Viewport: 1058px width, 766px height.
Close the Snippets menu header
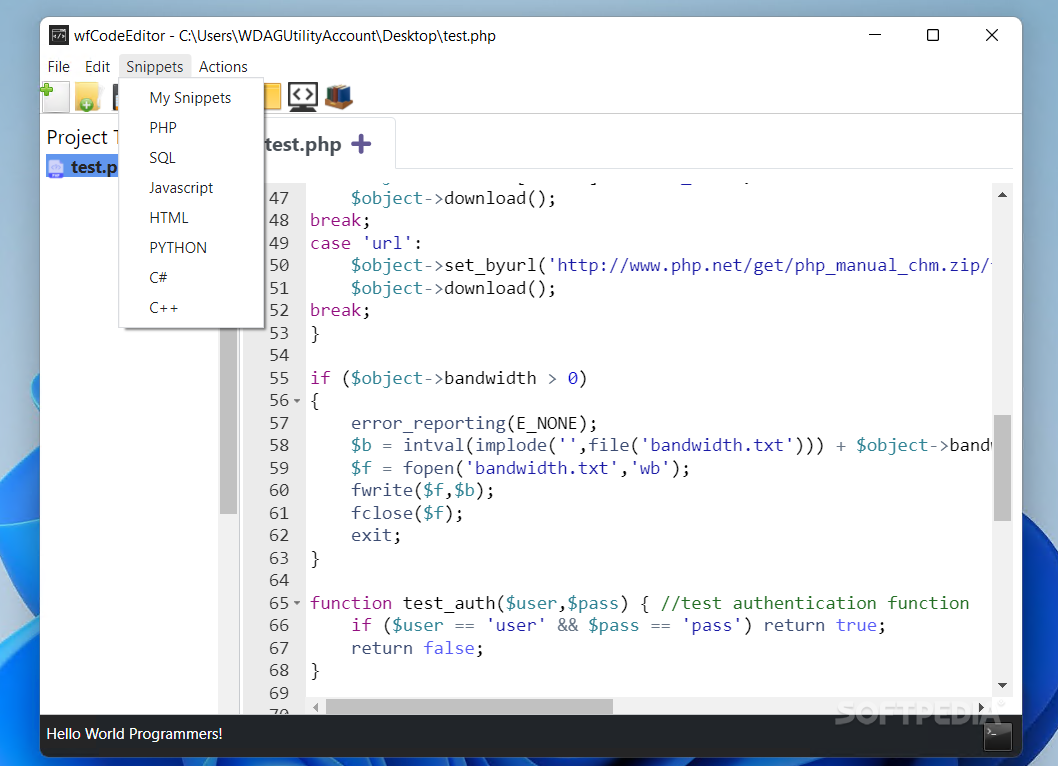155,67
